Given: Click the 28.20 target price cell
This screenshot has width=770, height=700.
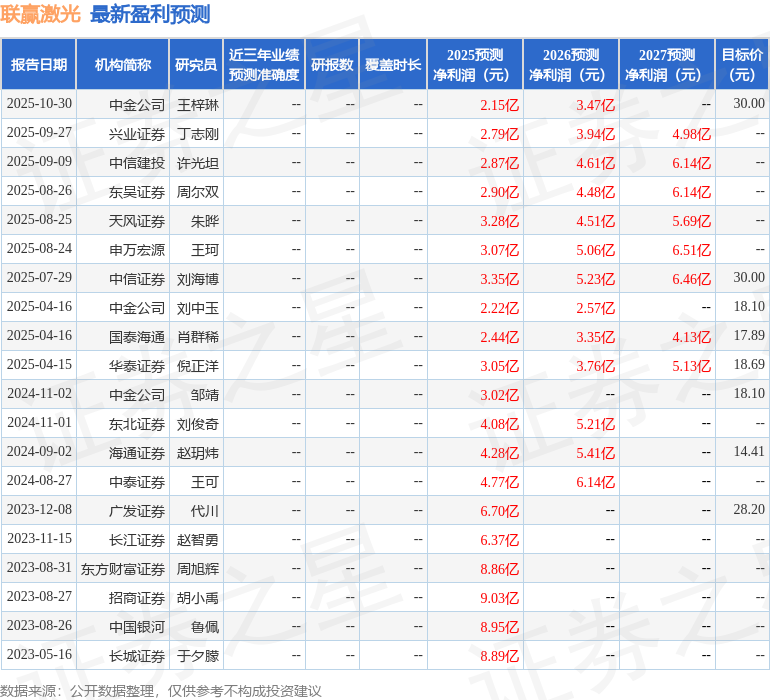Looking at the screenshot, I should click(748, 510).
